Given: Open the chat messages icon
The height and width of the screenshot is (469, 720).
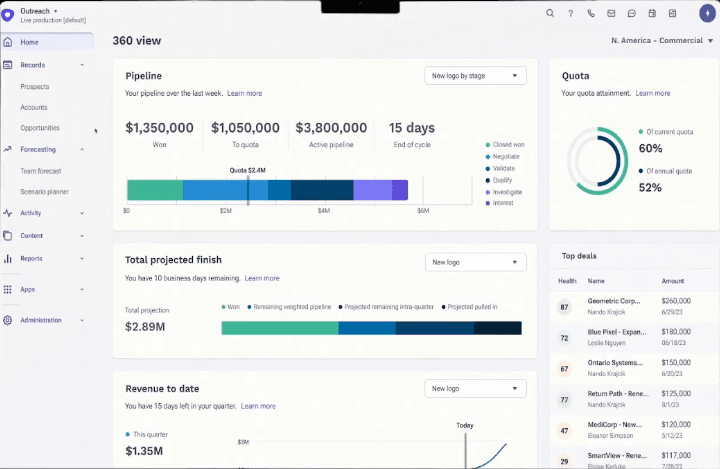Looking at the screenshot, I should (x=632, y=13).
